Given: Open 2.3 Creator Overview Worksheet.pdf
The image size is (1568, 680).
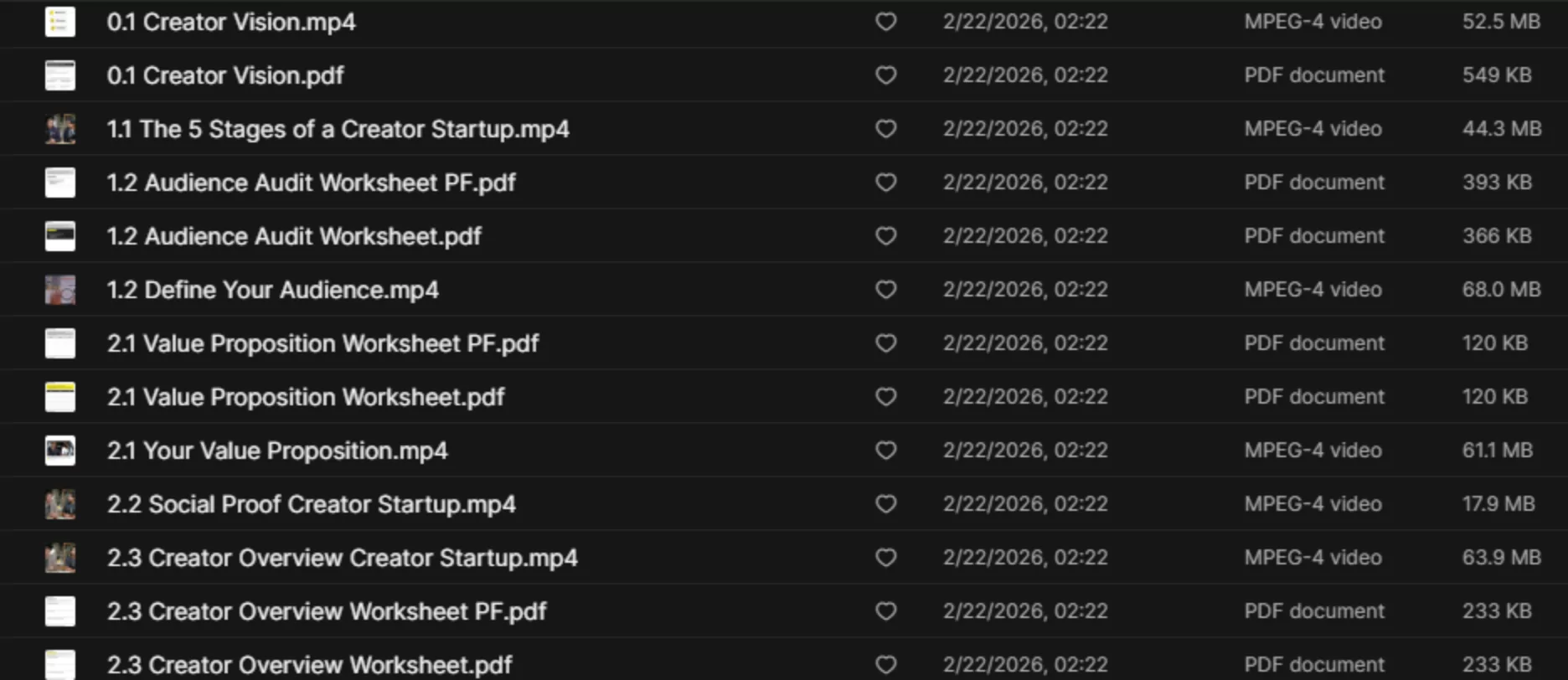Looking at the screenshot, I should pos(309,665).
